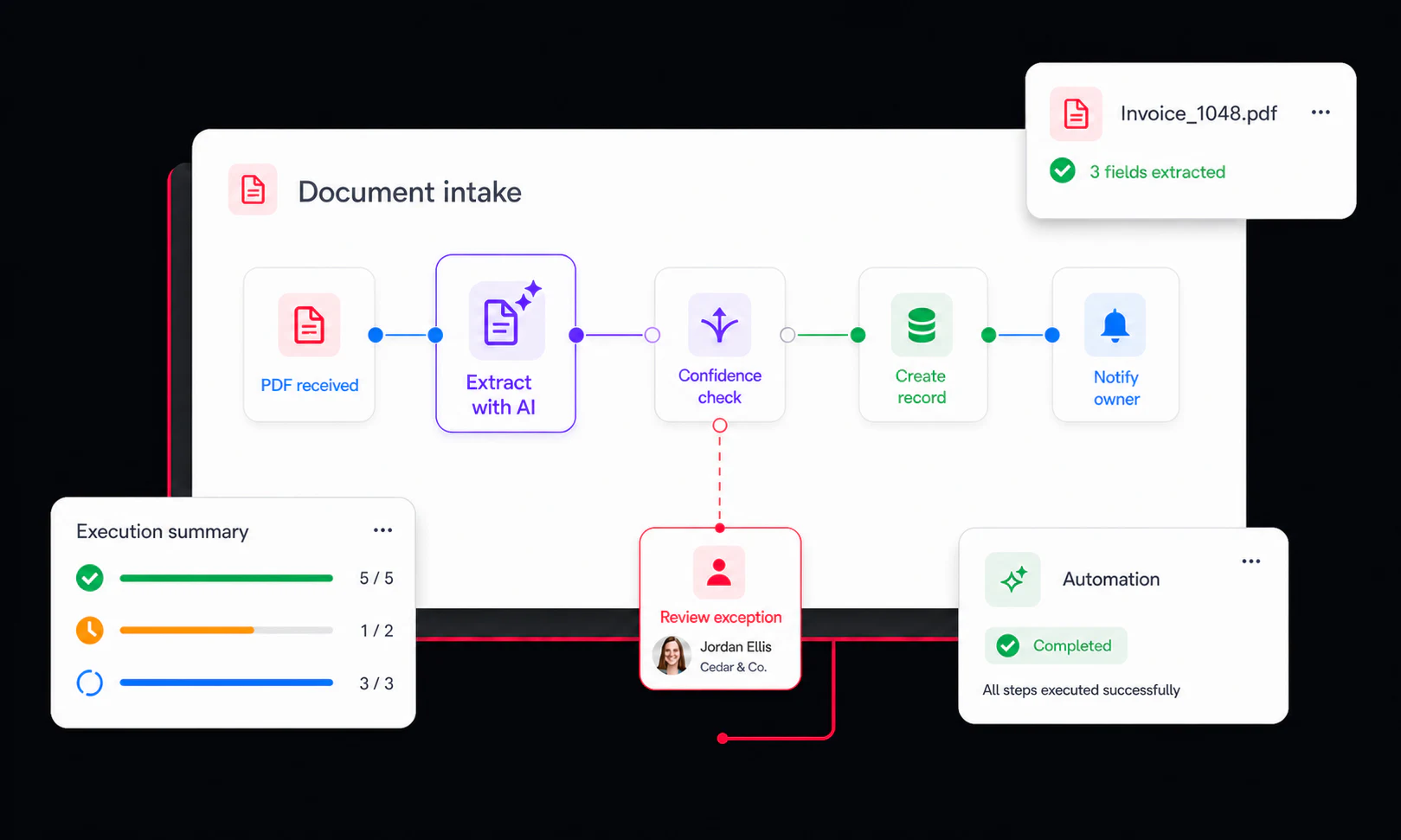The image size is (1401, 840).
Task: Click the Automation sparkle icon
Action: pos(1012,579)
